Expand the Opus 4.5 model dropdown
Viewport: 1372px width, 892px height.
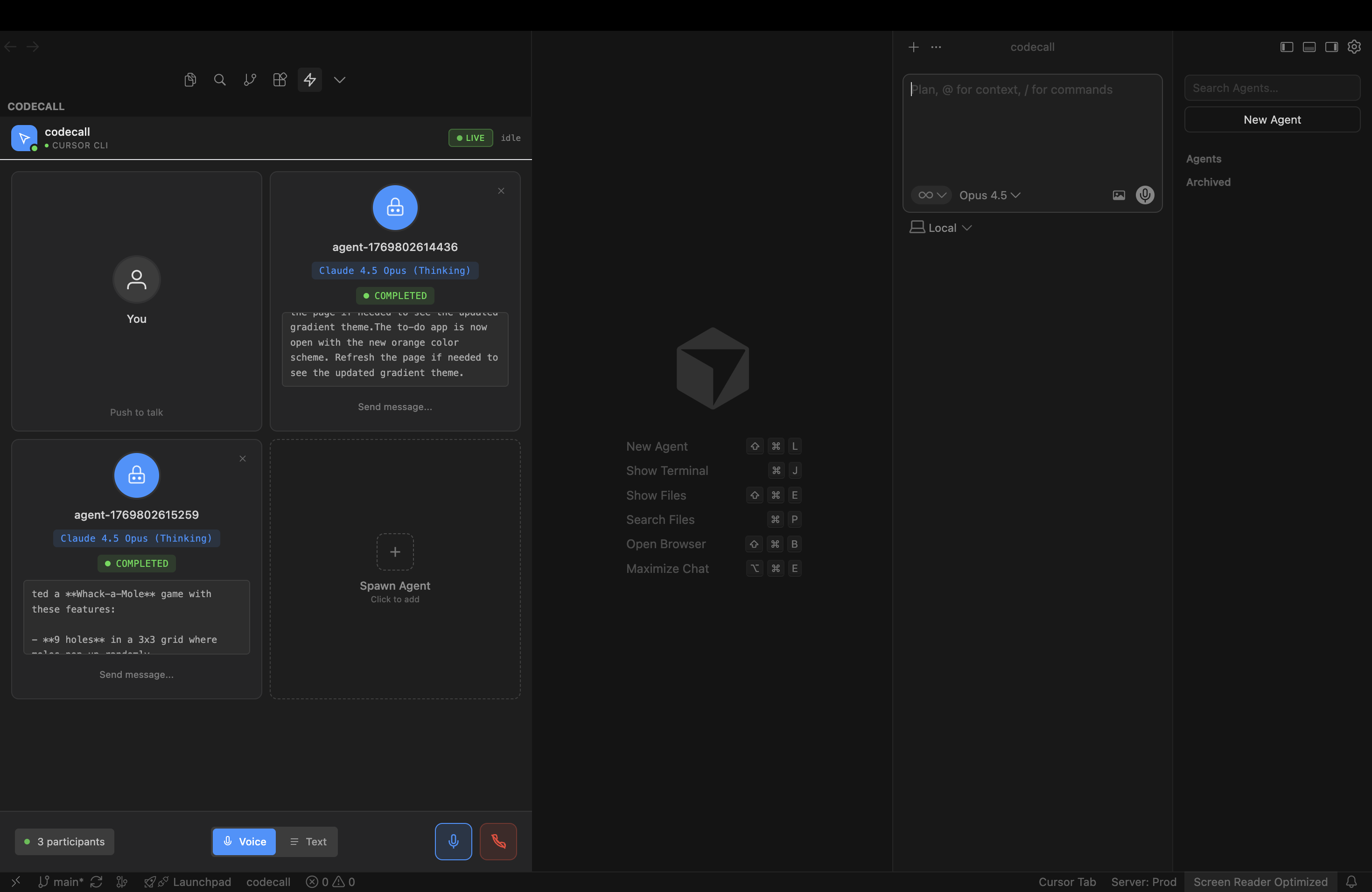[989, 195]
